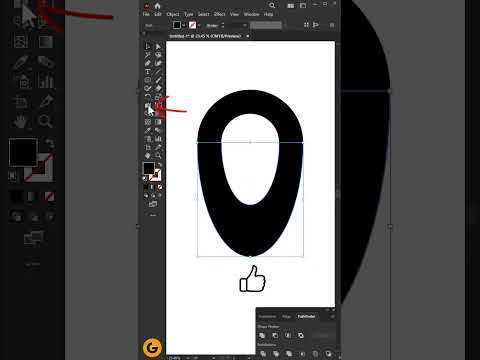Click the black fill swatch in control bar

click(177, 25)
